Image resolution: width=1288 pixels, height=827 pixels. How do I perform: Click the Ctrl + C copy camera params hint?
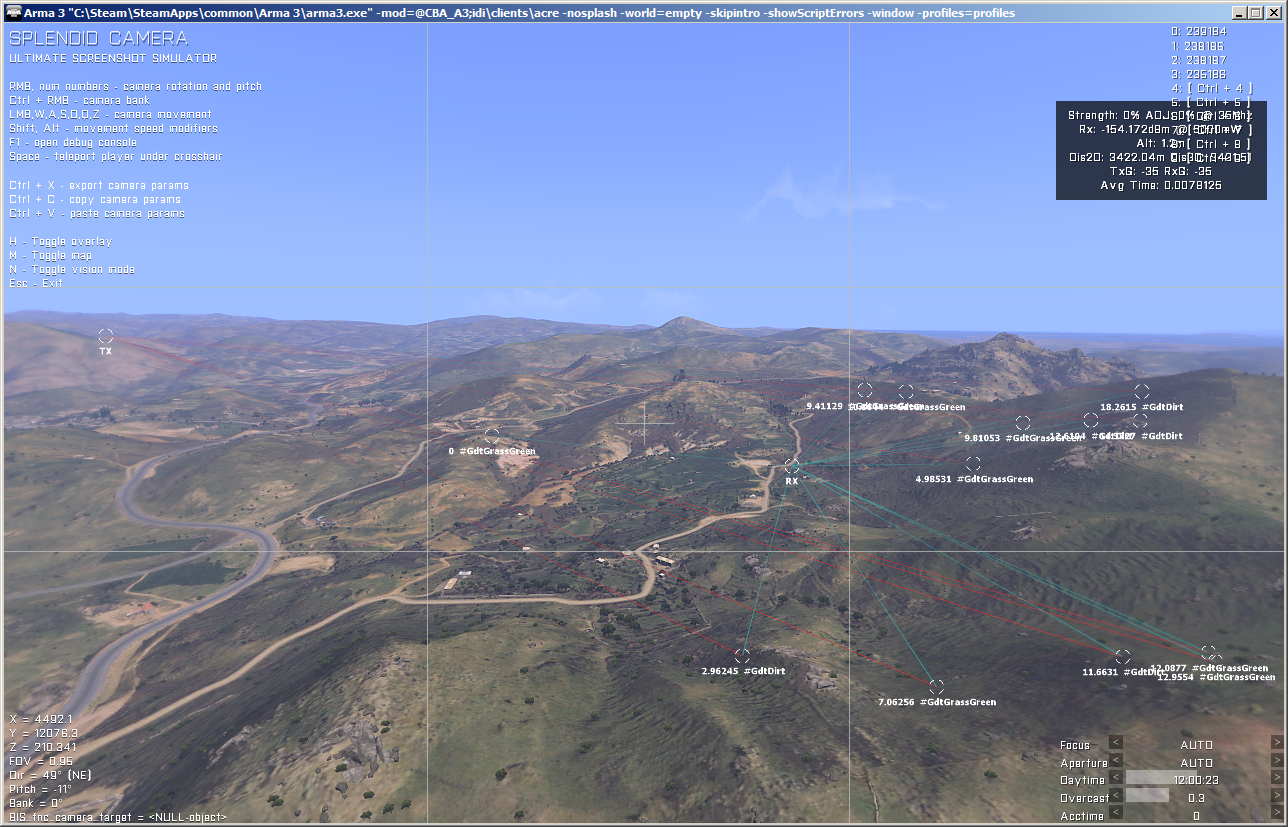(95, 199)
